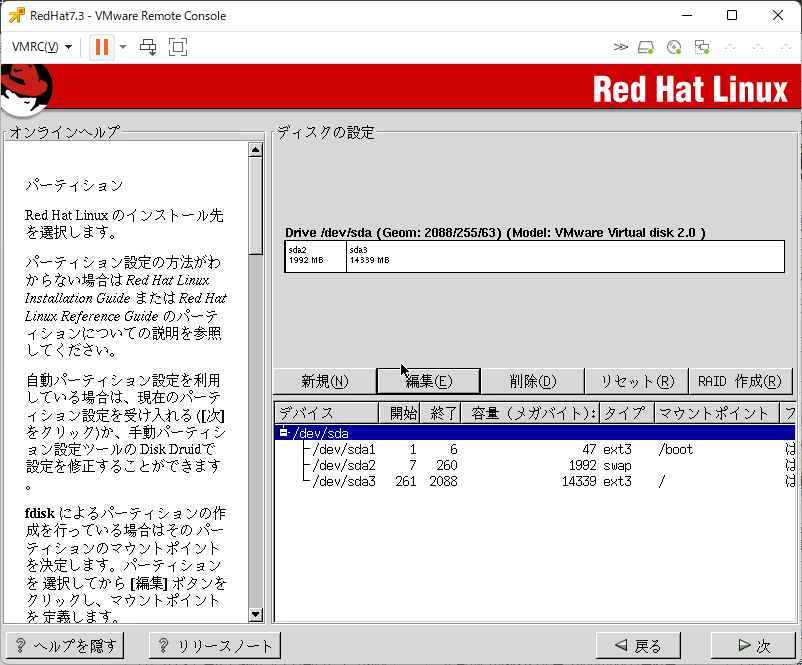Click the RAID 作成(R) button

(740, 381)
